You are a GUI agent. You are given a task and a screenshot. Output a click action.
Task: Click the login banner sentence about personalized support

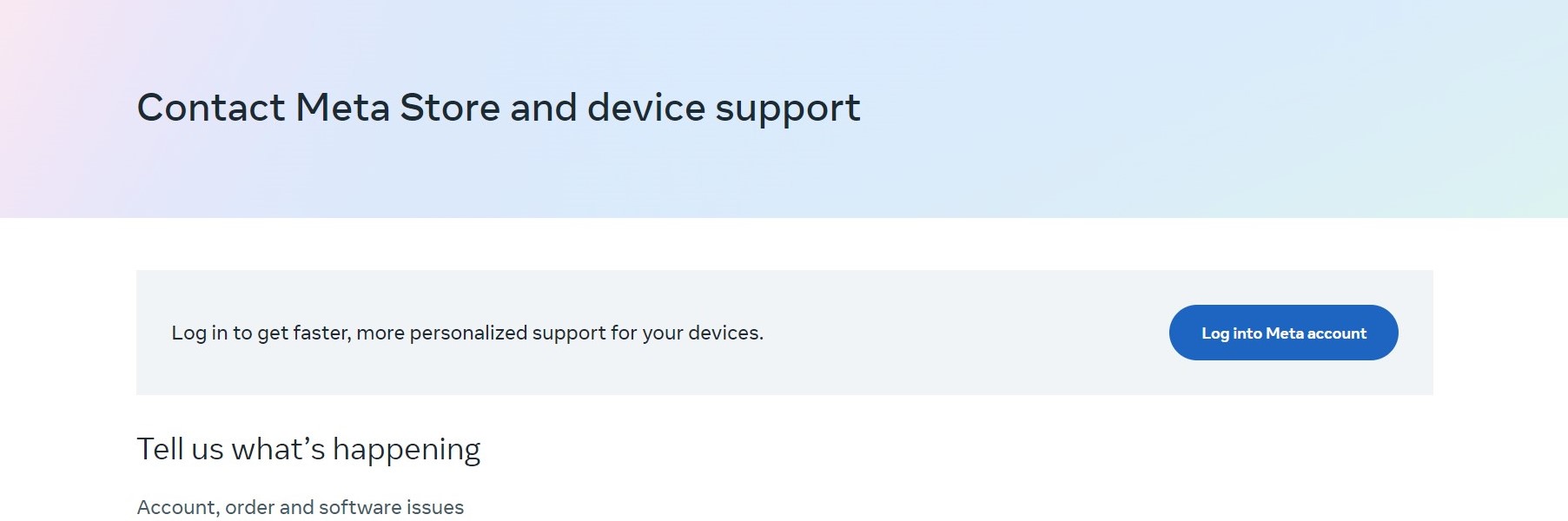[467, 333]
